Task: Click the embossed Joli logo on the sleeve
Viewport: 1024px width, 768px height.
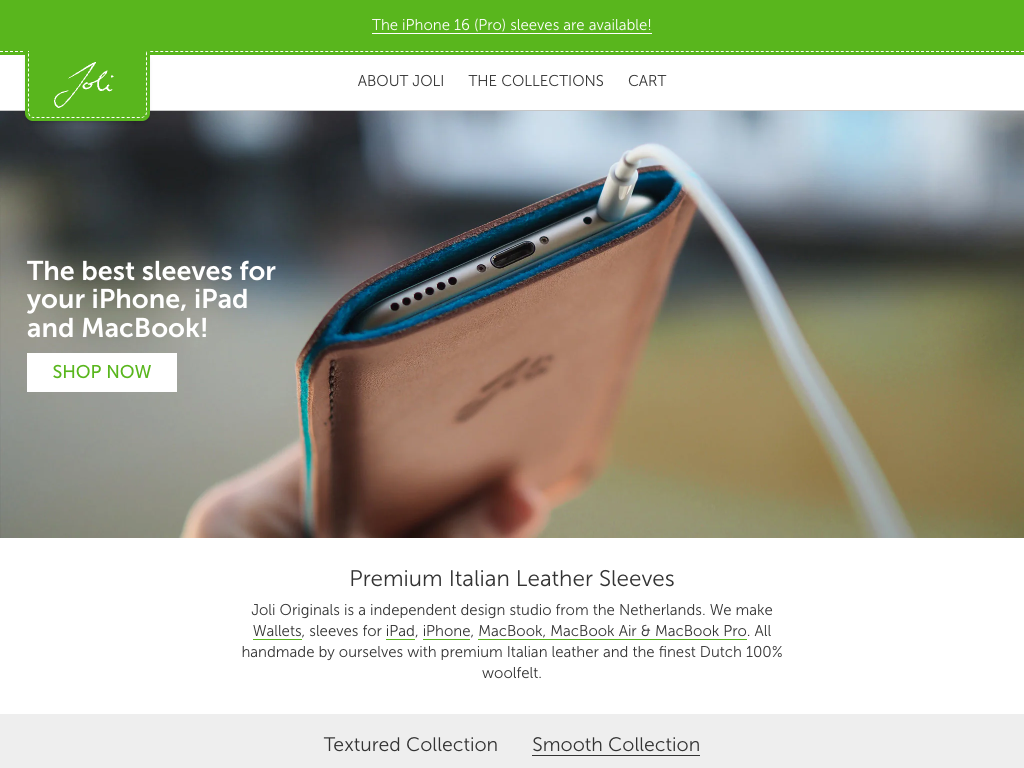Action: [504, 387]
